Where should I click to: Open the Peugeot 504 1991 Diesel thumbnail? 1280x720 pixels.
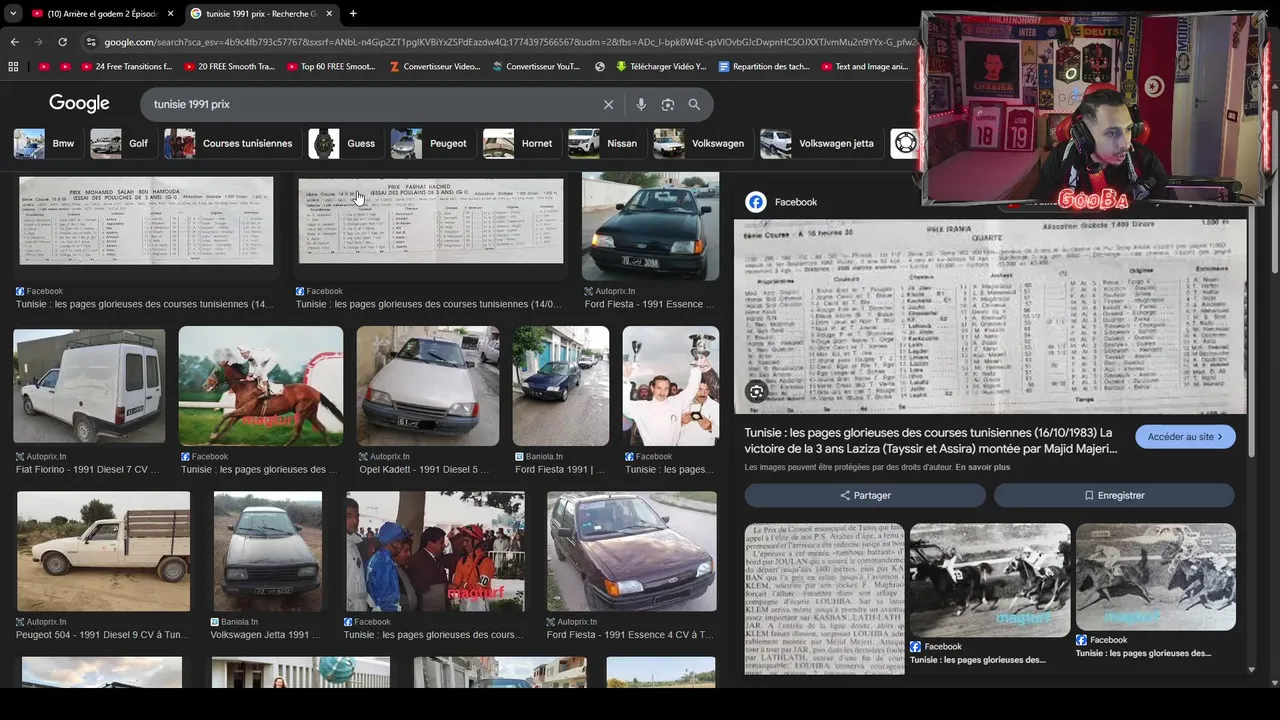103,551
